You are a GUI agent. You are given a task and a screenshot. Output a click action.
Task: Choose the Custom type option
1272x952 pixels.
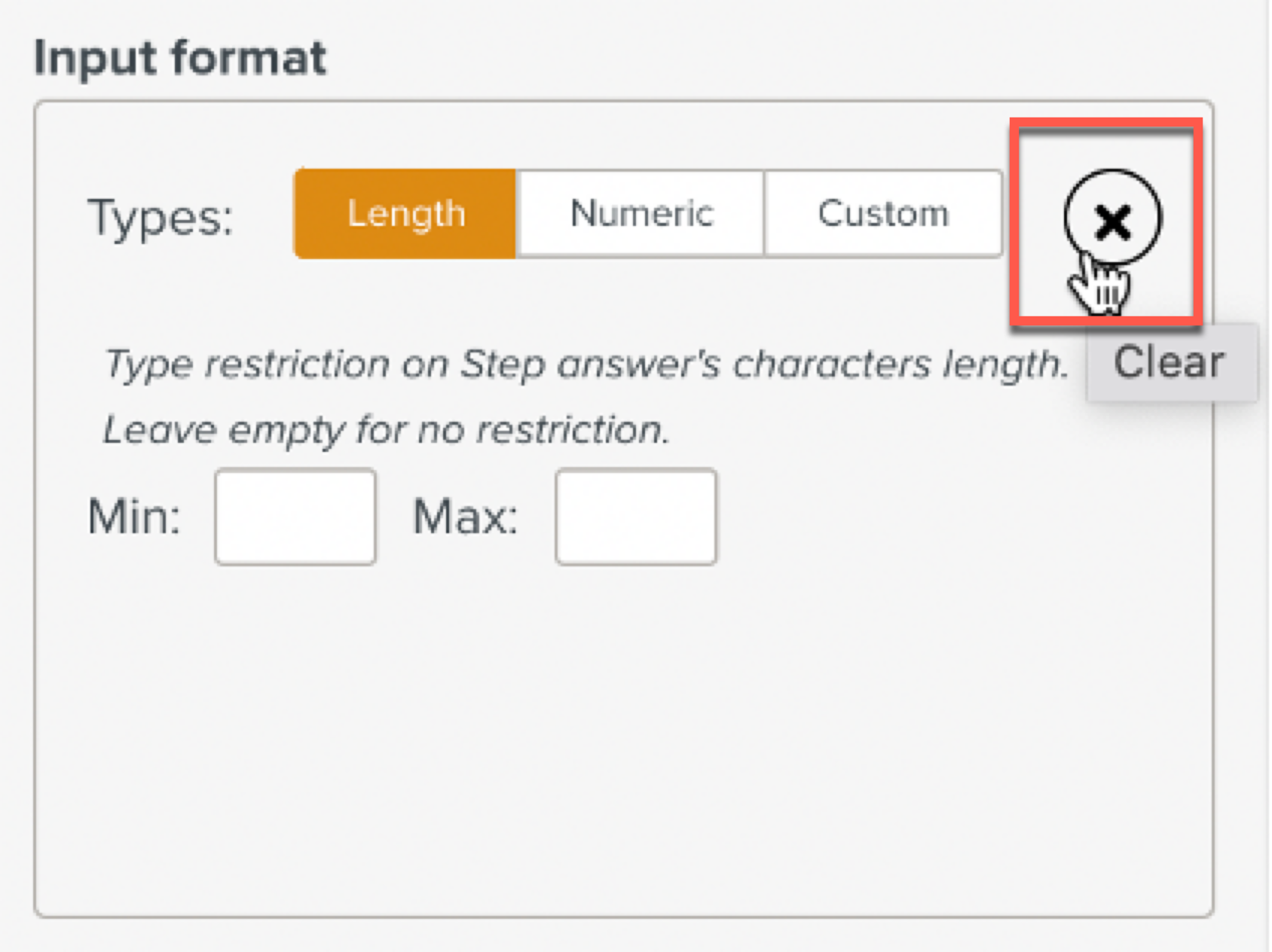(x=882, y=214)
